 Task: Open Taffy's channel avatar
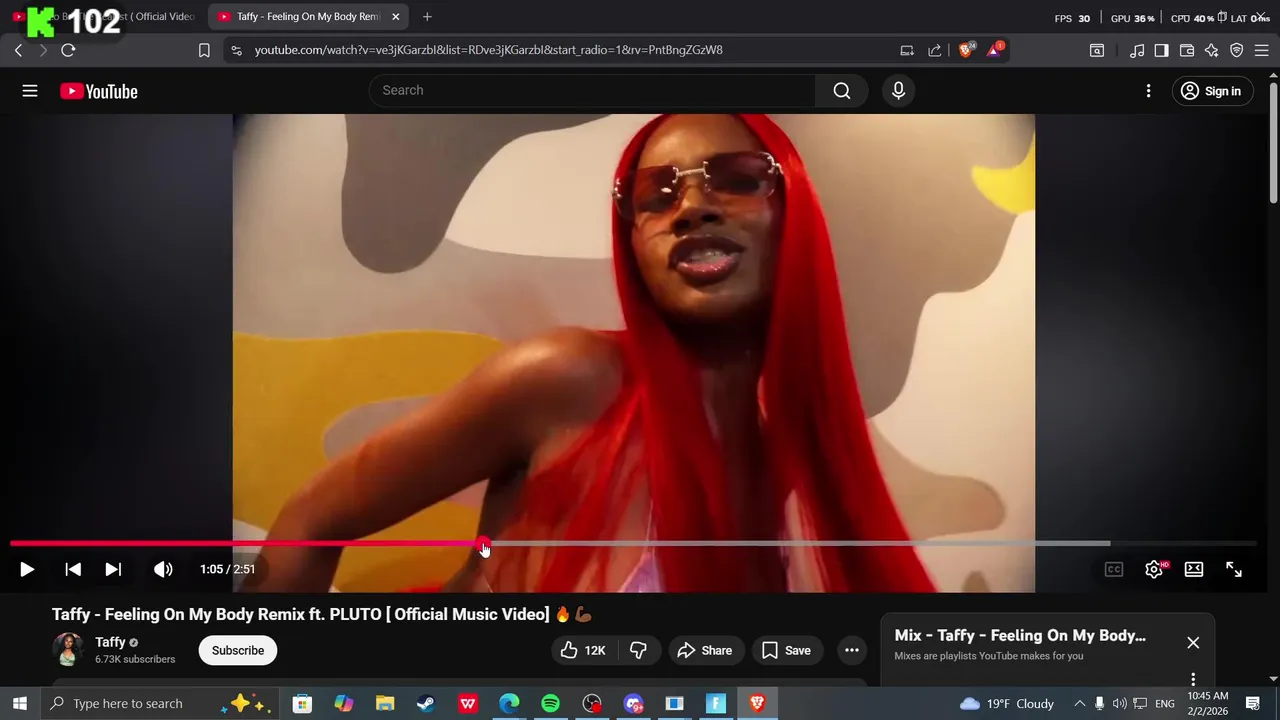click(68, 650)
